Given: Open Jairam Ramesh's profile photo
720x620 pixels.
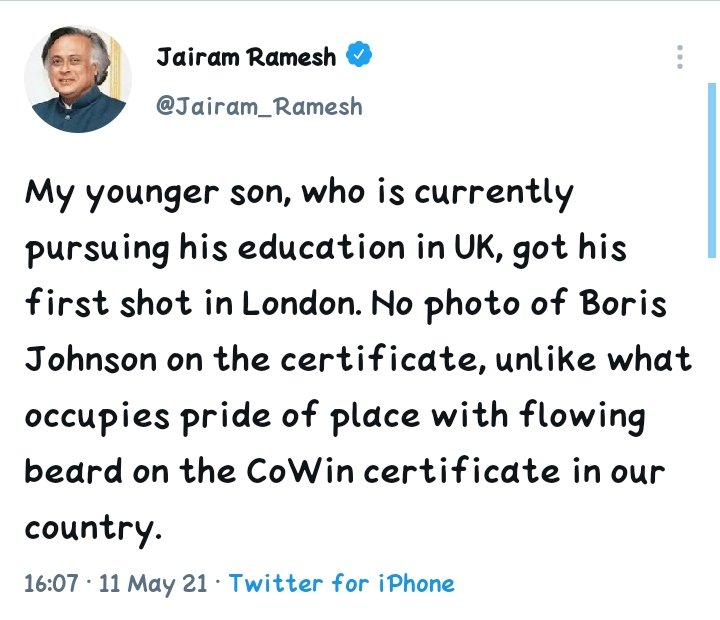Looking at the screenshot, I should 78,78.
